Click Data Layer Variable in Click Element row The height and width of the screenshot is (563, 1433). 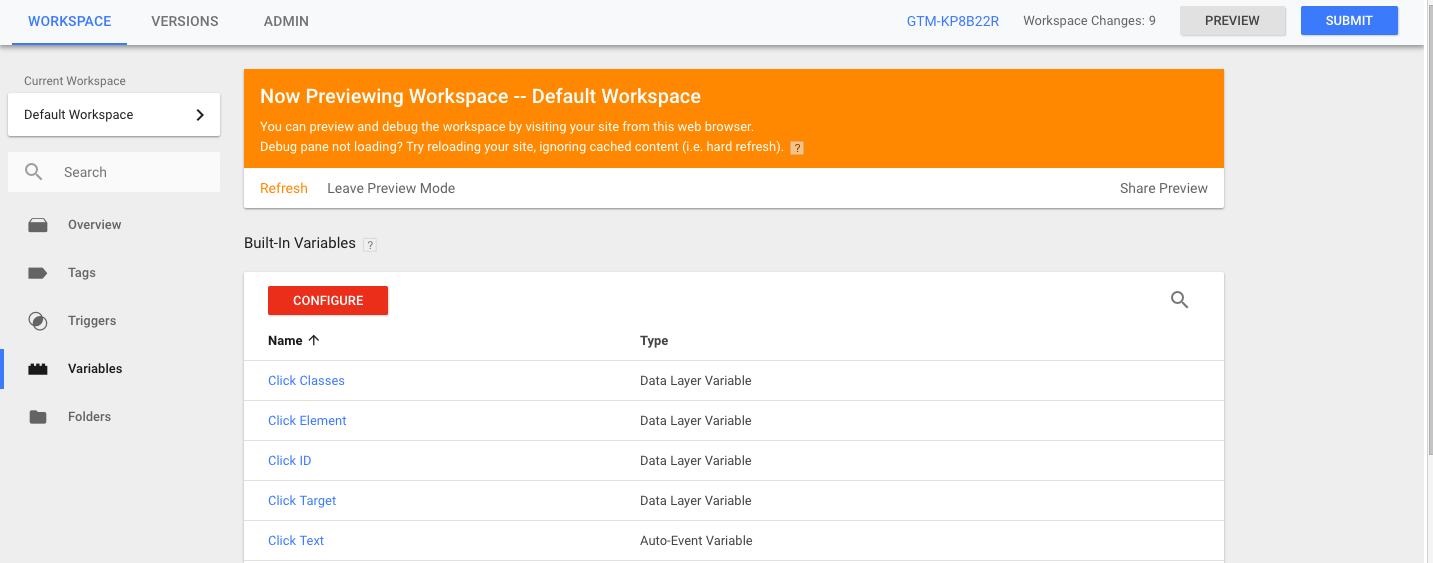click(x=696, y=421)
